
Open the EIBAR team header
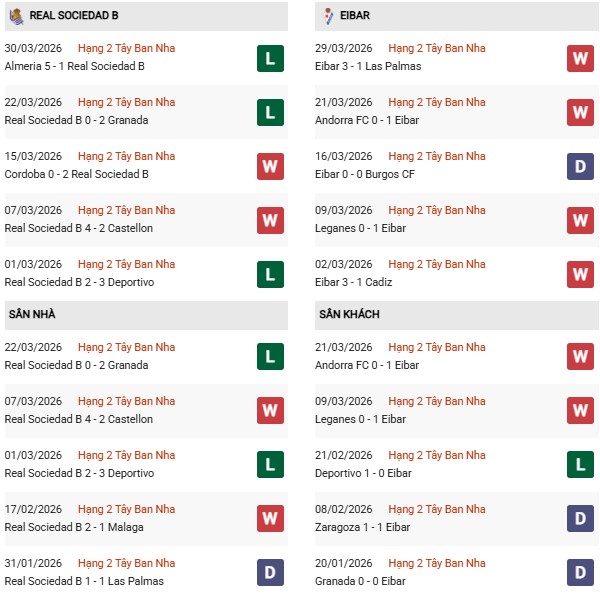click(359, 16)
